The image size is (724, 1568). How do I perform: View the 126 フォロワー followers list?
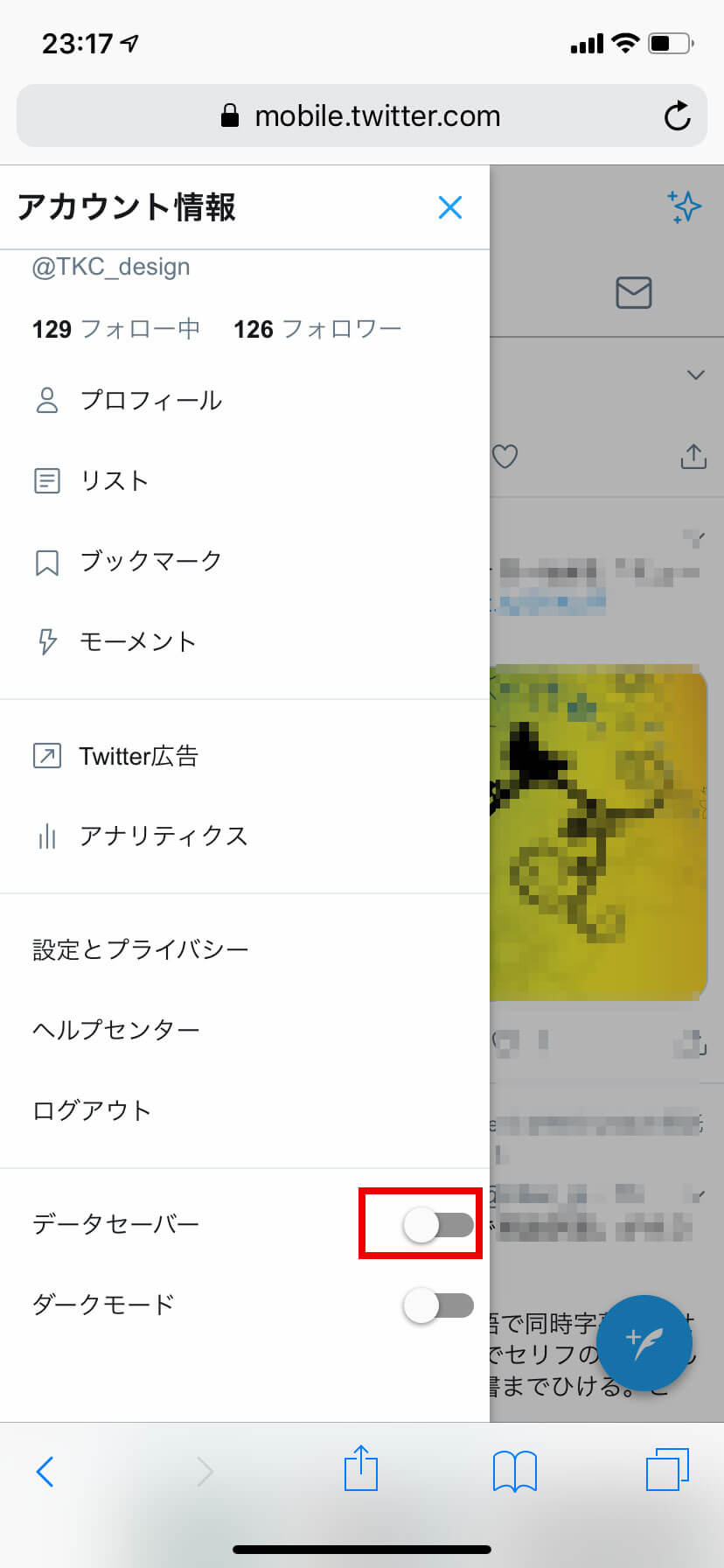(317, 329)
